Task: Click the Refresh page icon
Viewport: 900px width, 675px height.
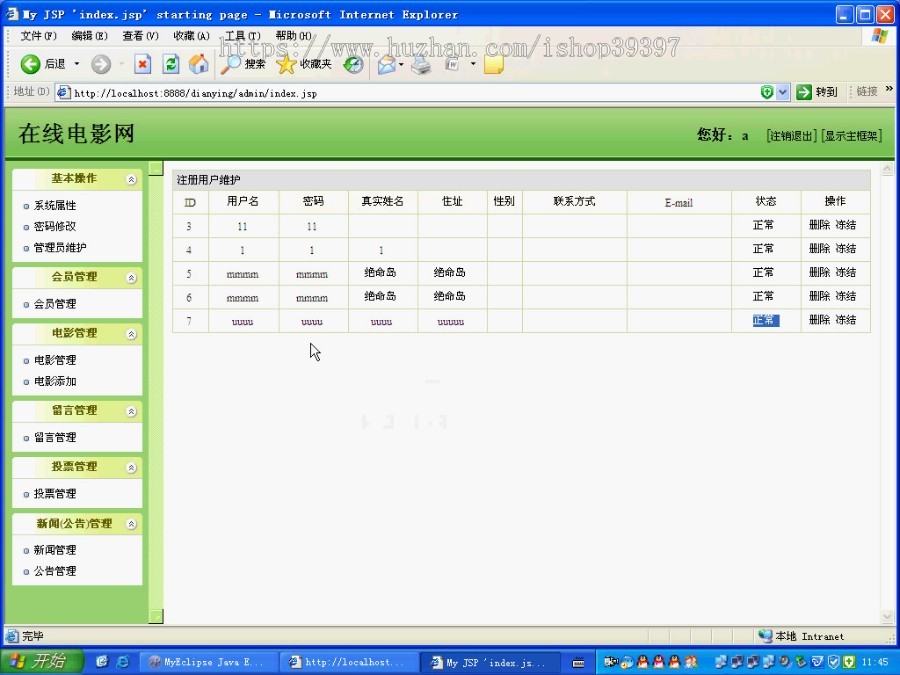Action: [x=170, y=64]
